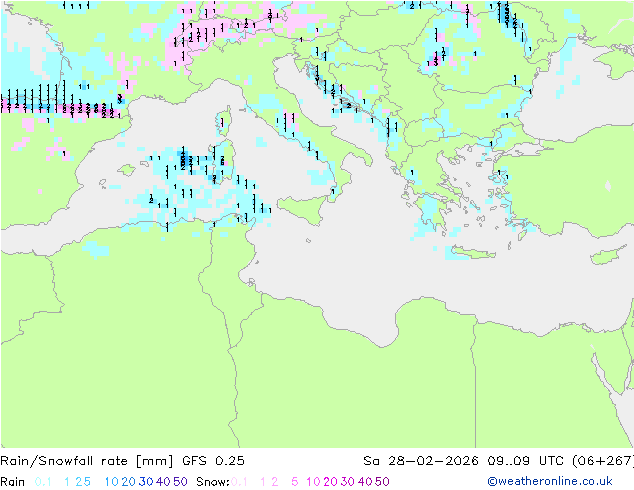This screenshot has width=634, height=490.
Task: Select snow legend value 50
Action: 382,482
